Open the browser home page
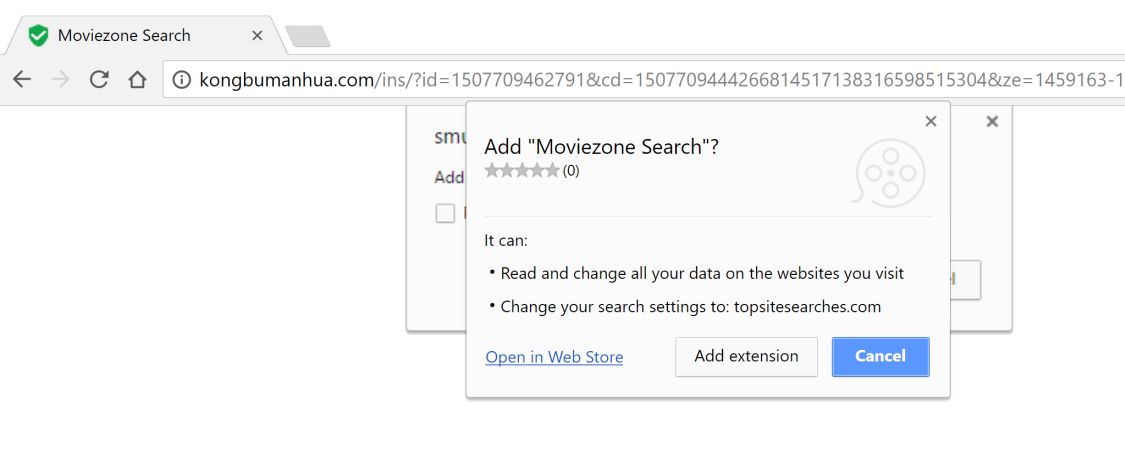1125x457 pixels. tap(137, 80)
